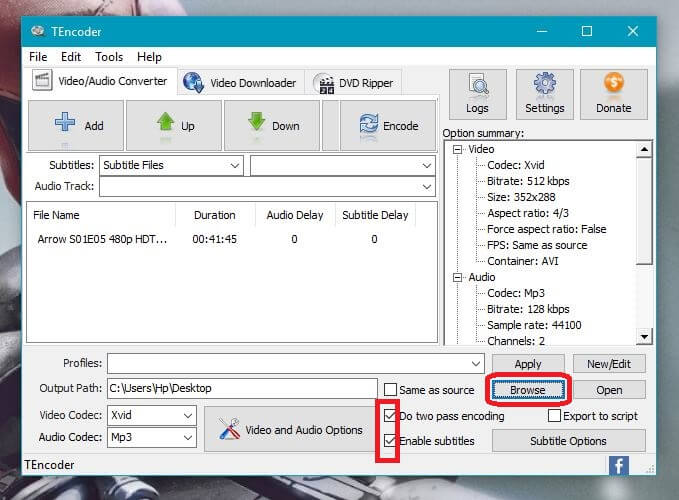Switch to the DVD Ripper tab
The image size is (679, 500).
tap(356, 83)
